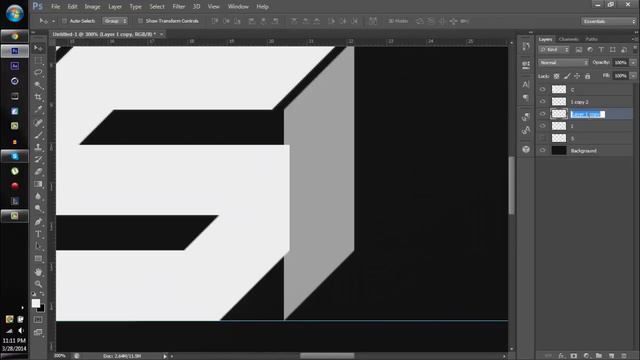The width and height of the screenshot is (640, 360).
Task: Open the Paragraph panel icon
Action: tap(526, 98)
